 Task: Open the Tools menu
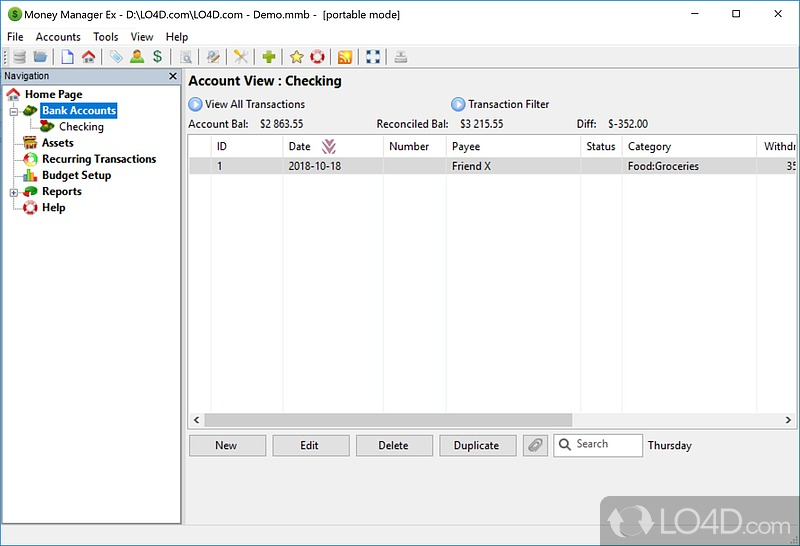(x=106, y=37)
